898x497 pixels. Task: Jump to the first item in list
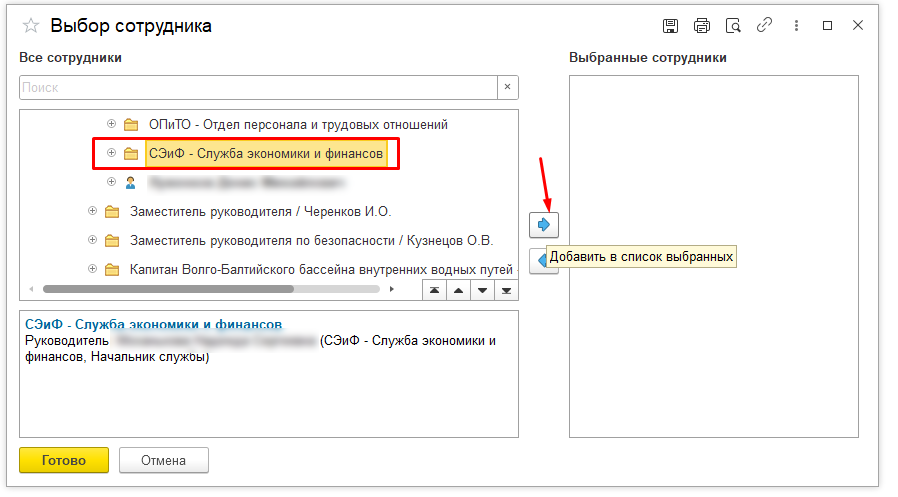433,290
